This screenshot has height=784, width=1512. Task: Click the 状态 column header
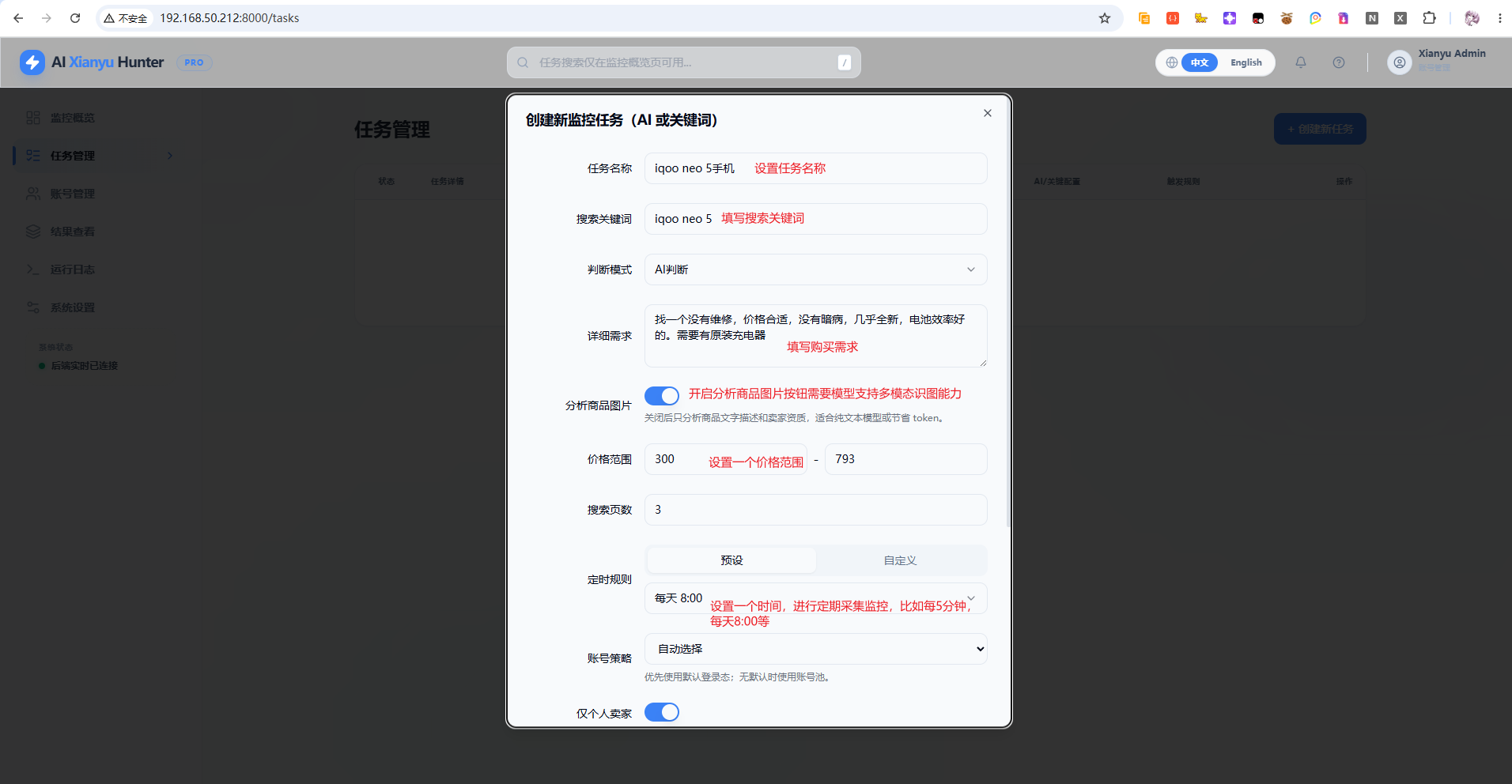[386, 182]
